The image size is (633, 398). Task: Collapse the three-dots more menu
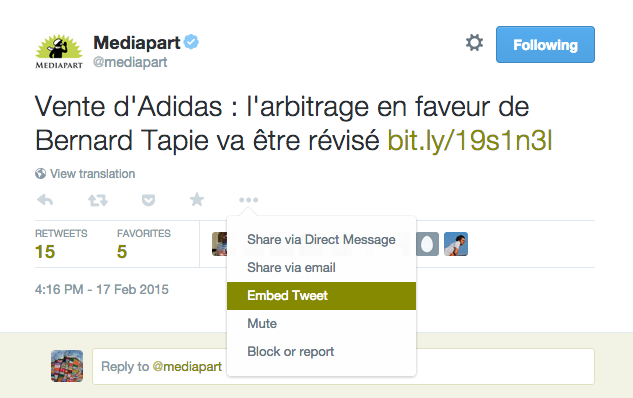[x=248, y=200]
